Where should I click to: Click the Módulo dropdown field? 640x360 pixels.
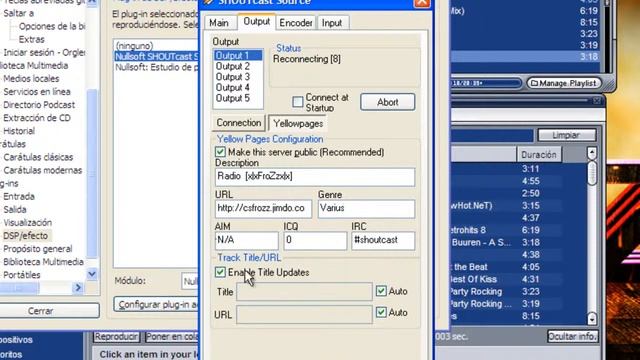pos(190,281)
